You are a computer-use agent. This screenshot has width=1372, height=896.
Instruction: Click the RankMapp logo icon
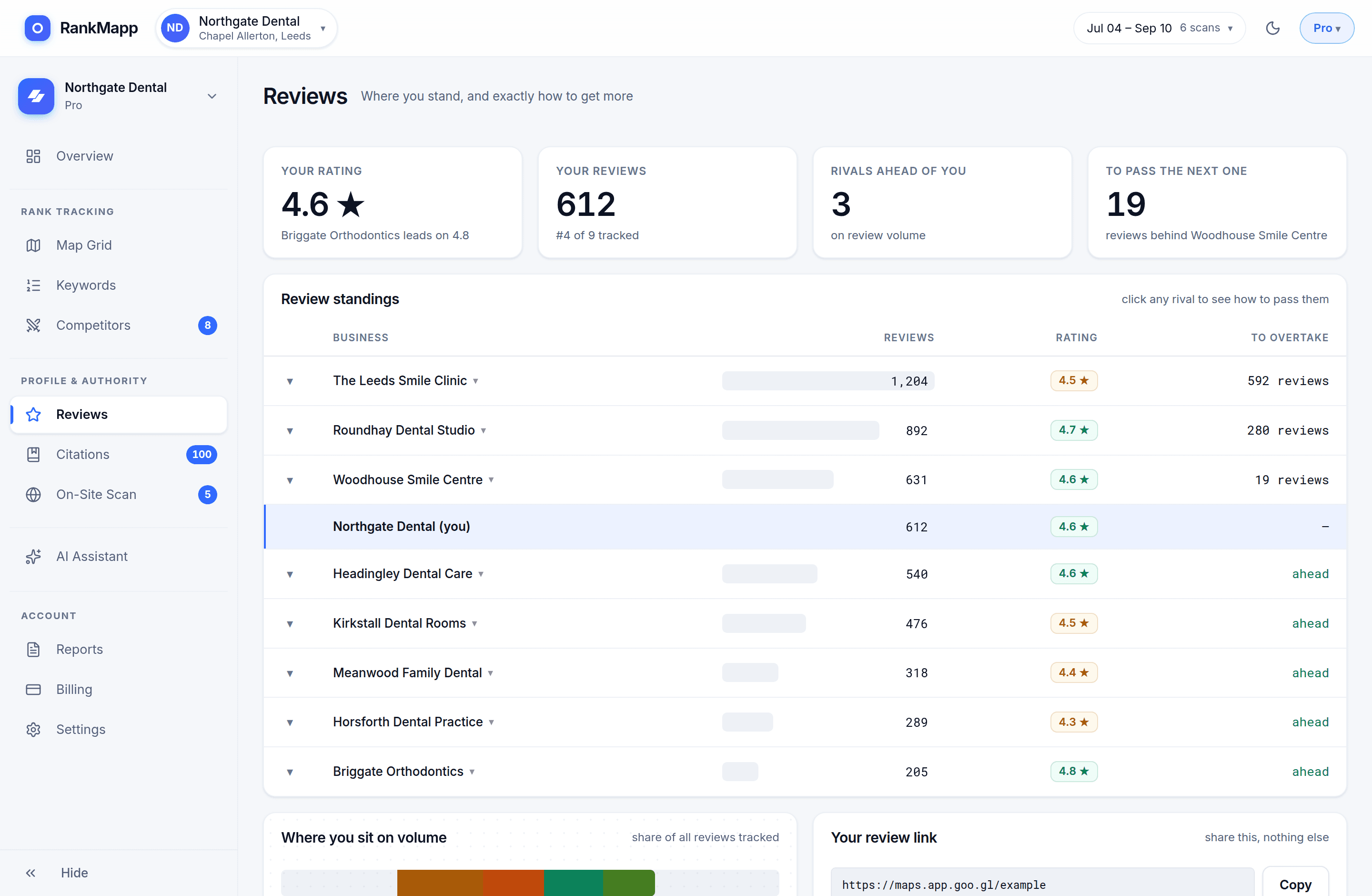38,28
